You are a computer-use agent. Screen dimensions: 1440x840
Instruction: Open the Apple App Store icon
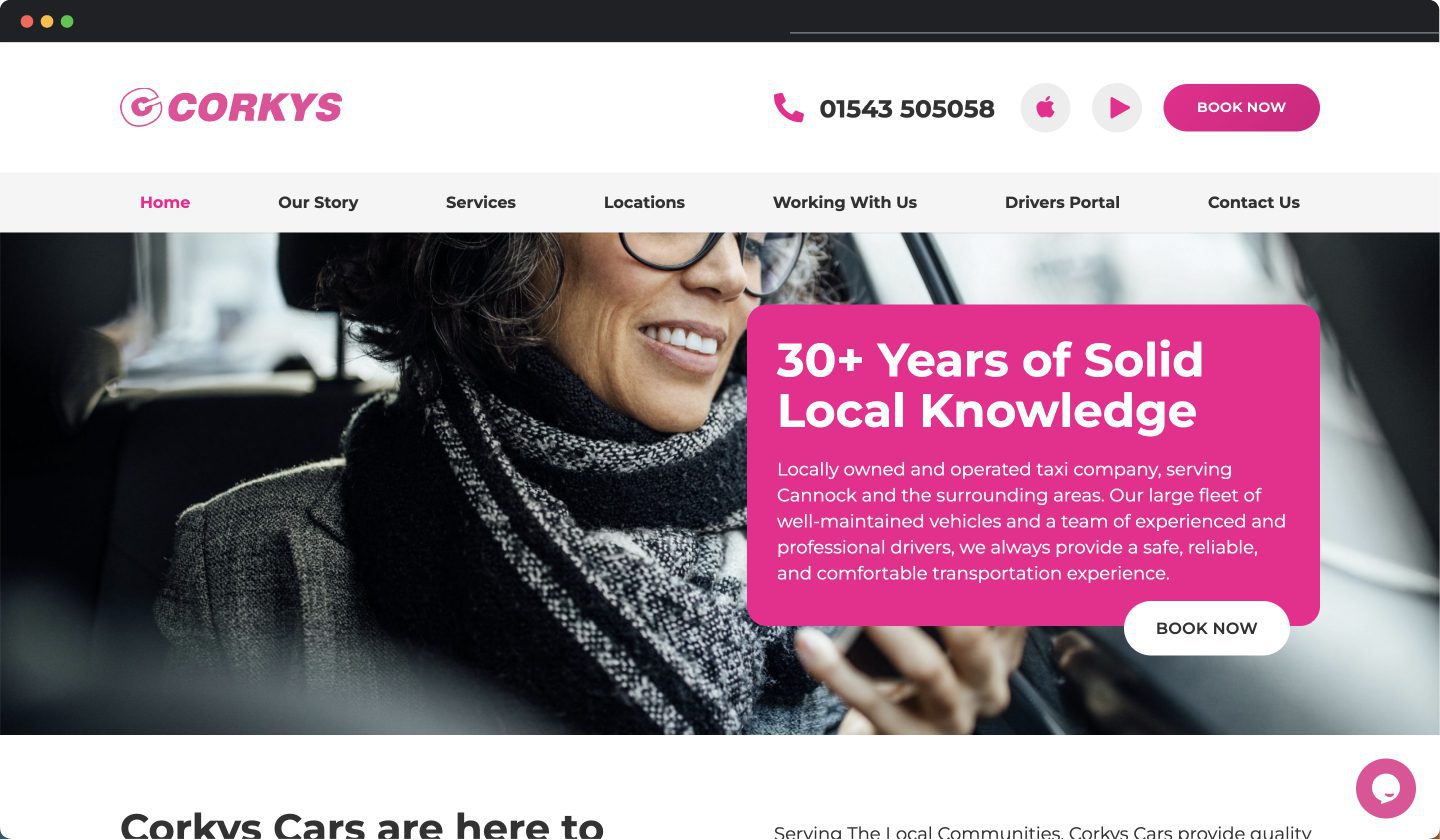pos(1045,107)
